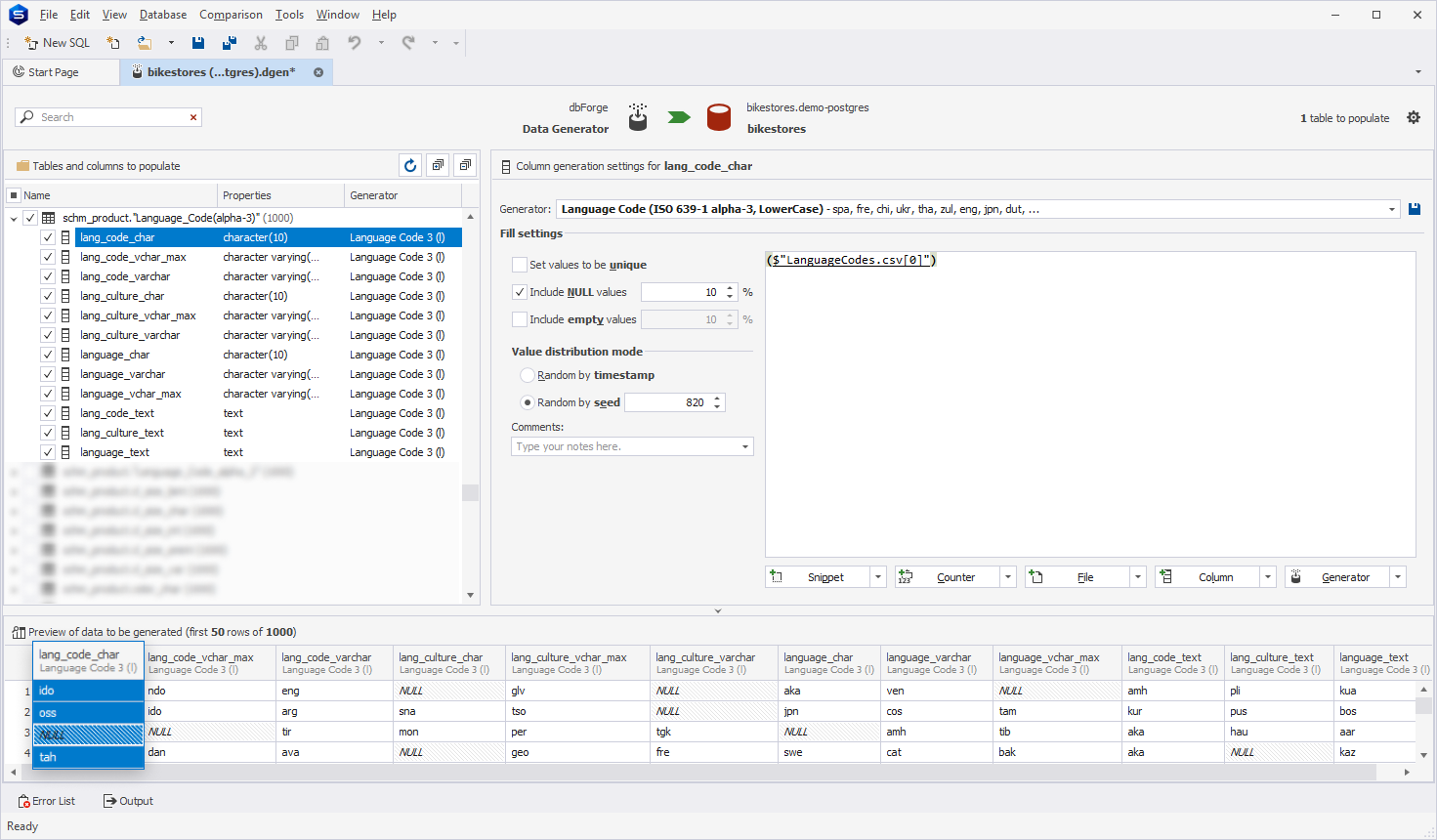
Task: Click the New SQL toolbar button
Action: 57,43
